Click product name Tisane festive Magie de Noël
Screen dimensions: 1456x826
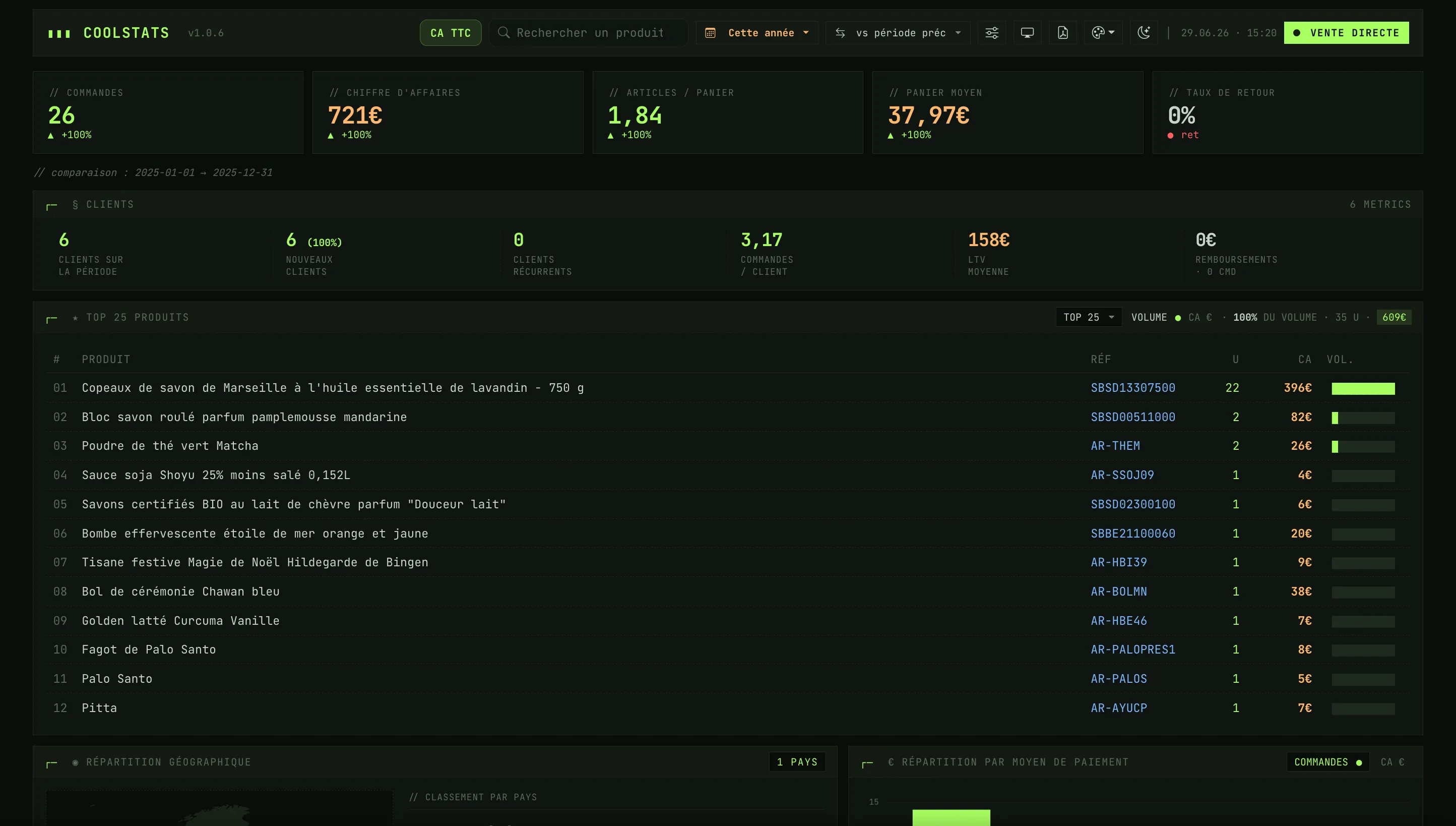[x=255, y=562]
